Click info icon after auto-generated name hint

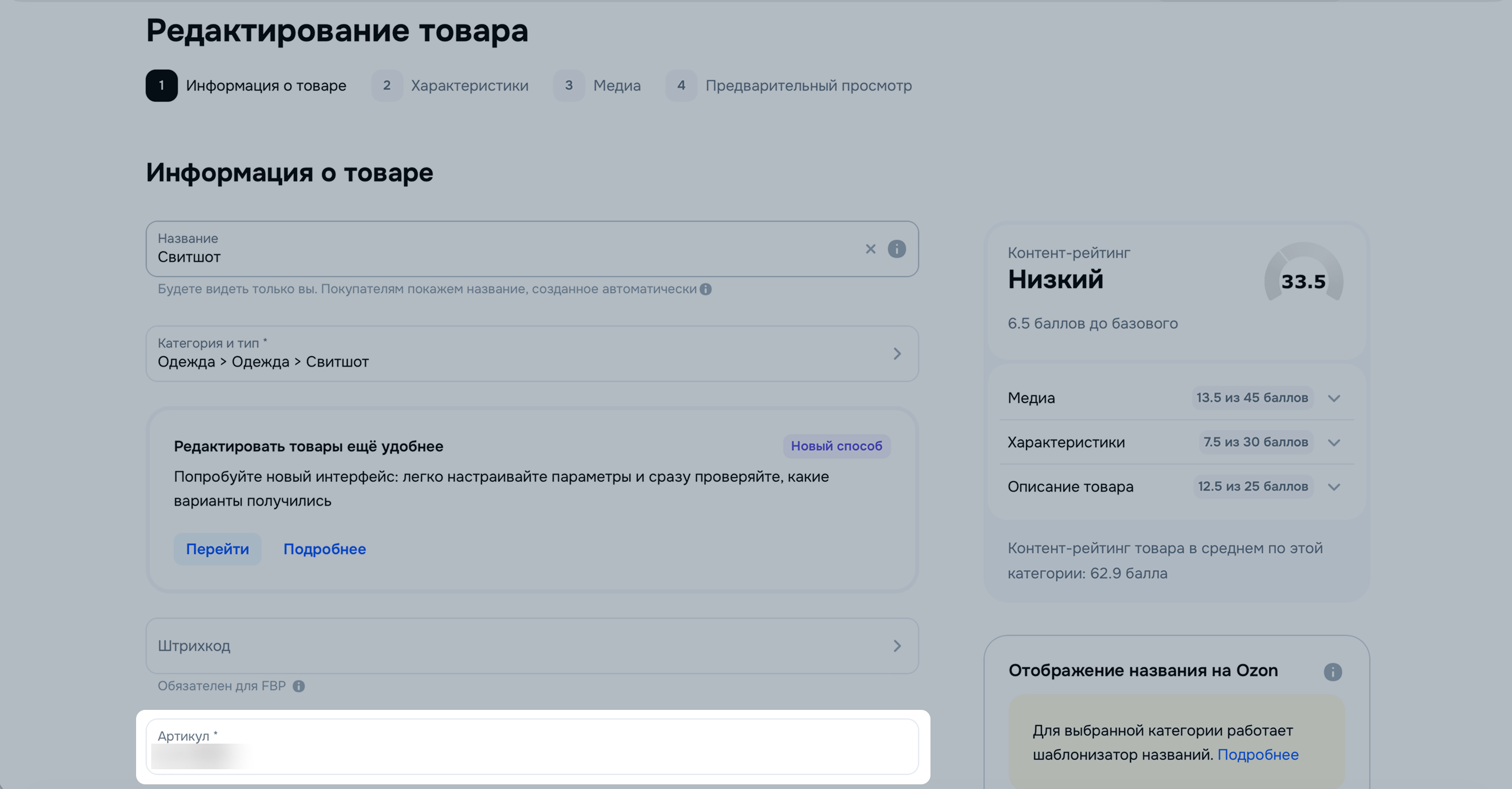coord(705,289)
